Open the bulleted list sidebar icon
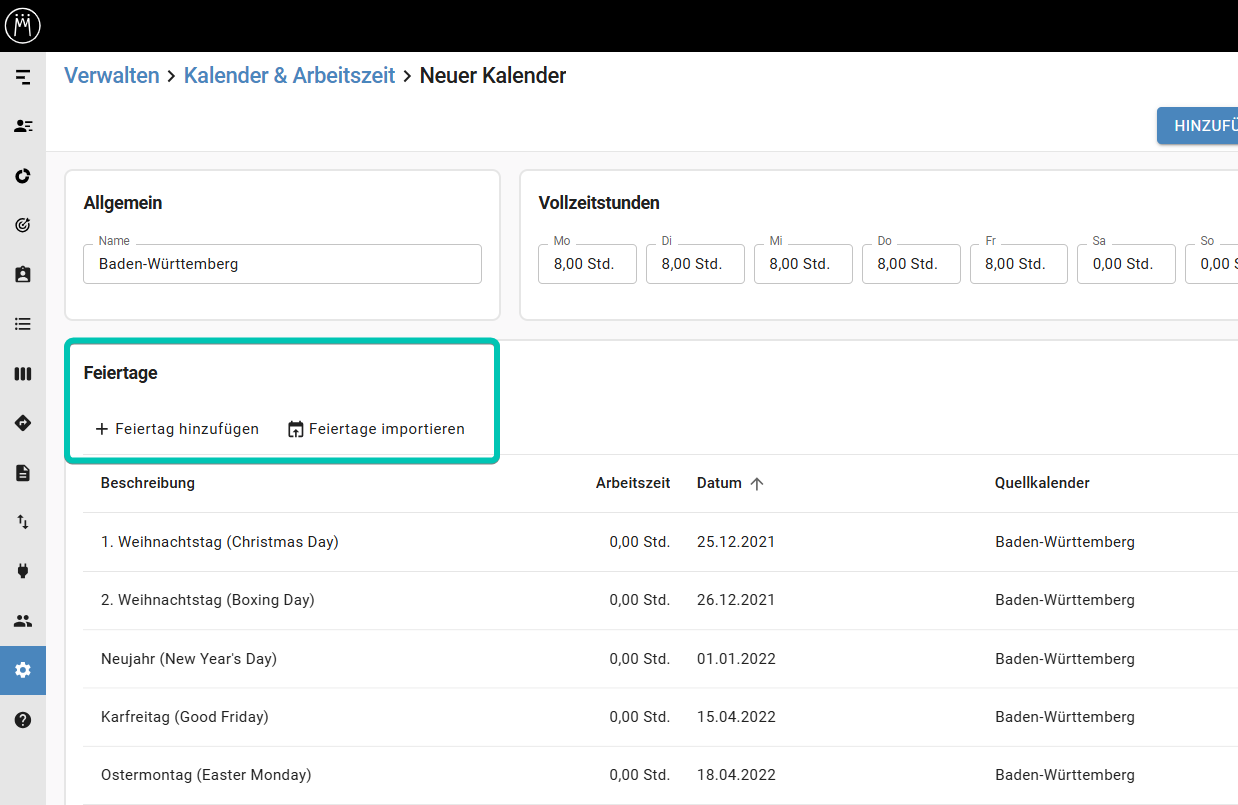This screenshot has width=1238, height=805. coord(23,324)
